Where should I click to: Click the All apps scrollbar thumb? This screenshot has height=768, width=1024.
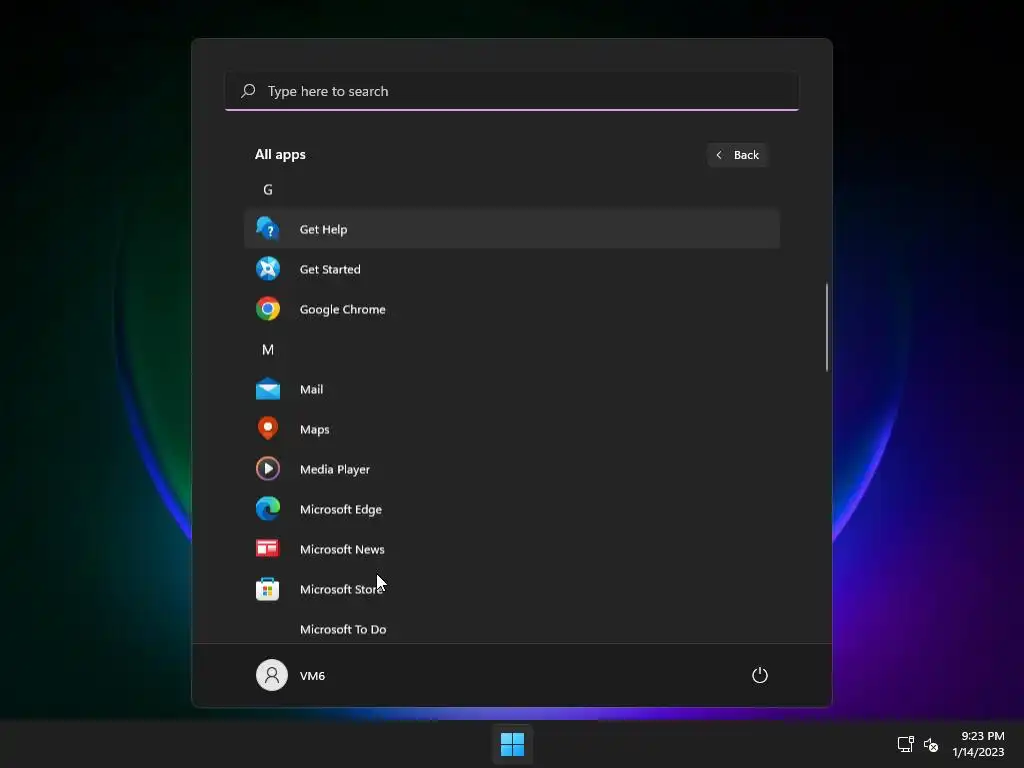(x=827, y=327)
